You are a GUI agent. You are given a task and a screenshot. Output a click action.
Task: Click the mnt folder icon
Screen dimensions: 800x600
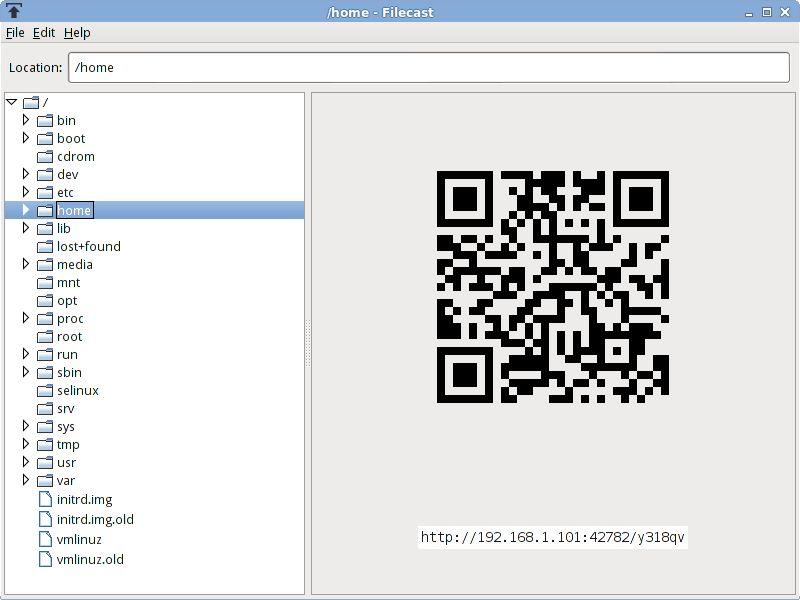(x=45, y=283)
